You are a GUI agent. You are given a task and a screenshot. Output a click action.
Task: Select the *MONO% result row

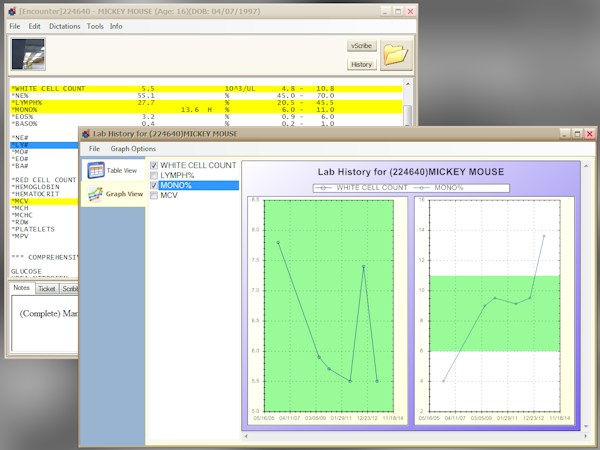206,110
